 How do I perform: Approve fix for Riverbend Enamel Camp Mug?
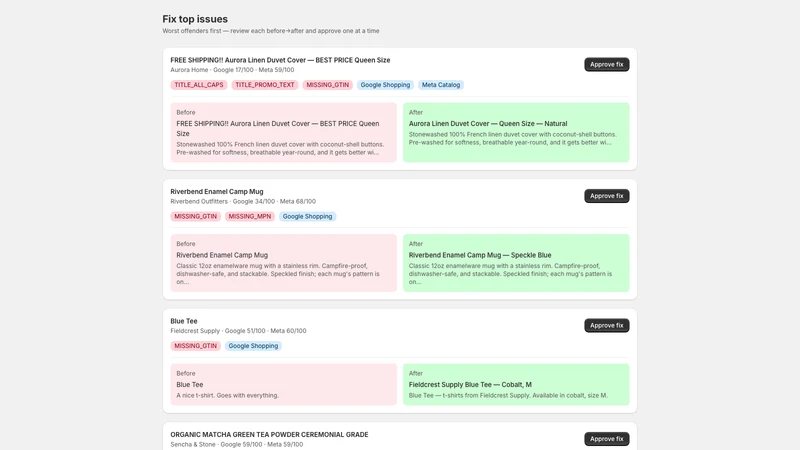[x=607, y=196]
